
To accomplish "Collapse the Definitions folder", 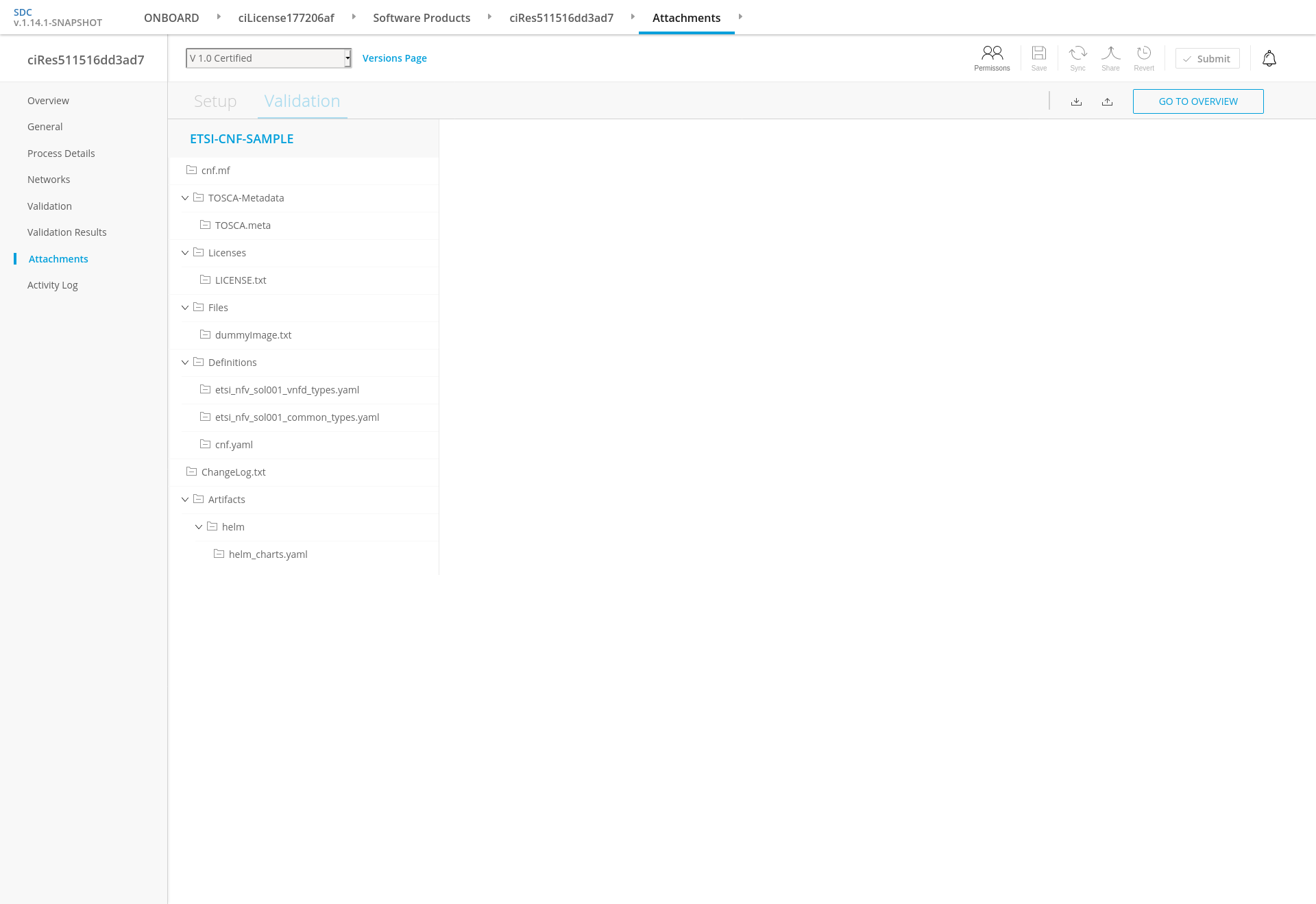I will [185, 363].
